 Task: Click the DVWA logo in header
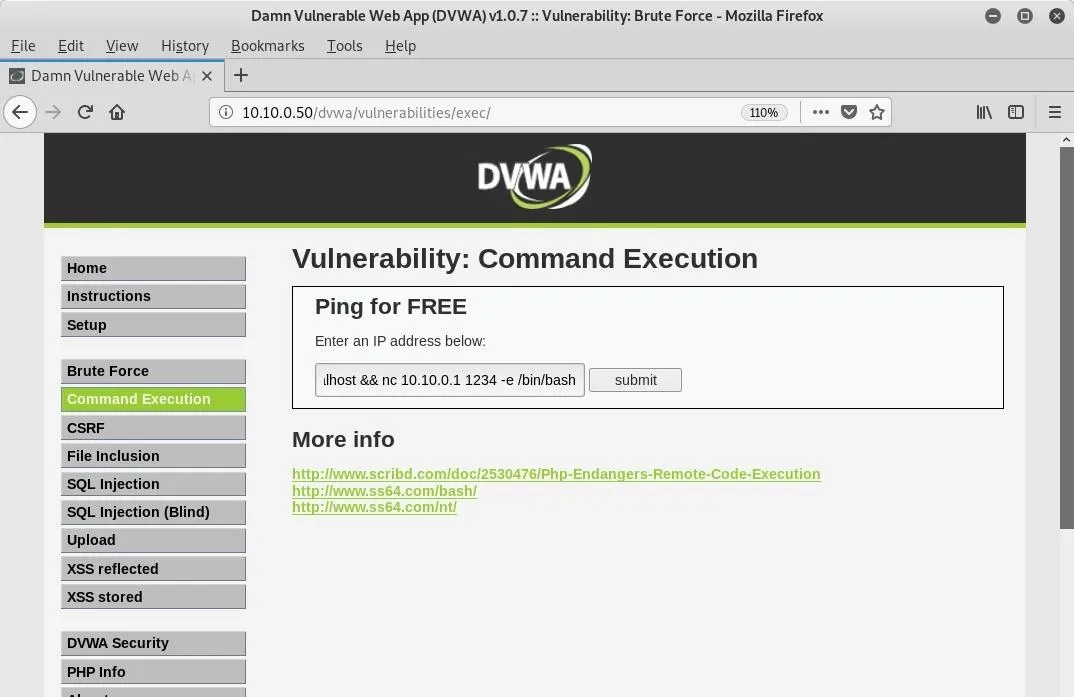click(x=534, y=177)
